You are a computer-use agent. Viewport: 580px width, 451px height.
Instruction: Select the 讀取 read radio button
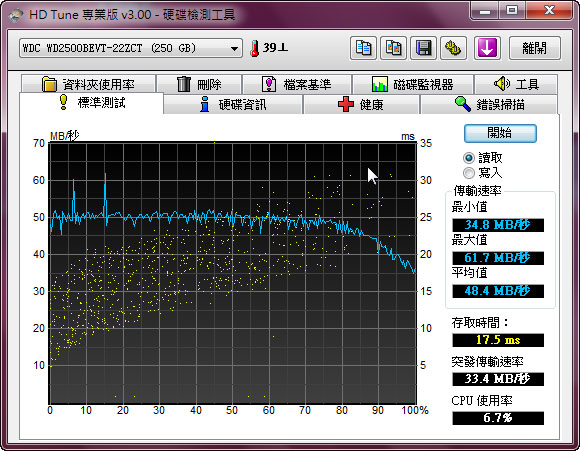pyautogui.click(x=468, y=158)
